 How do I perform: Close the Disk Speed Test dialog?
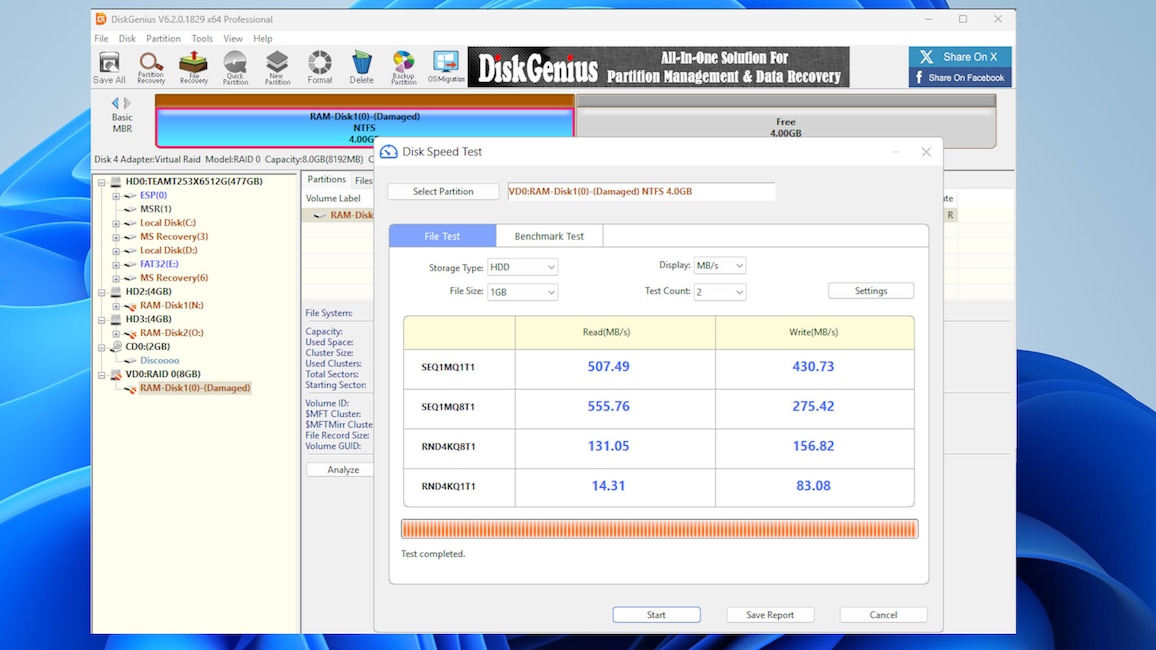coord(926,152)
